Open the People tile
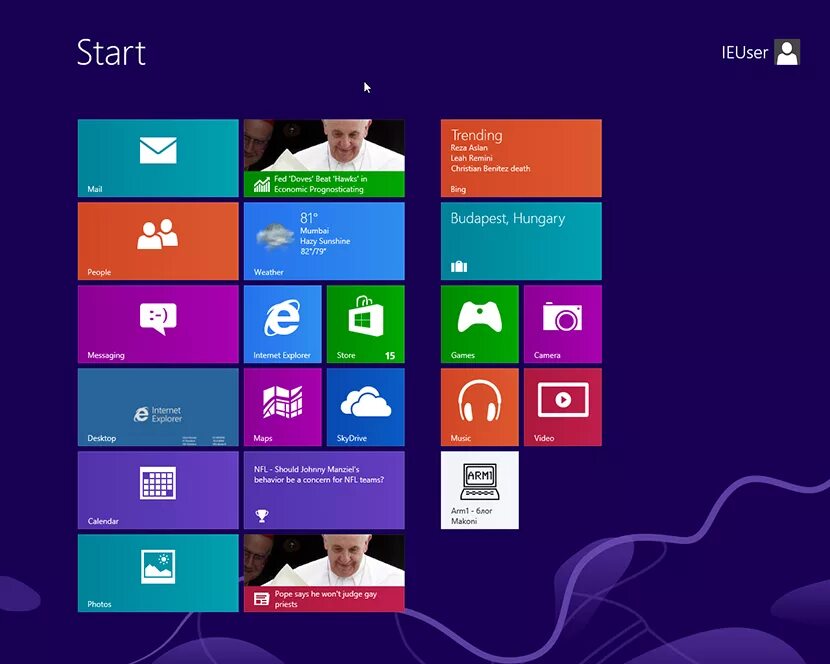The height and width of the screenshot is (664, 830). (x=158, y=241)
